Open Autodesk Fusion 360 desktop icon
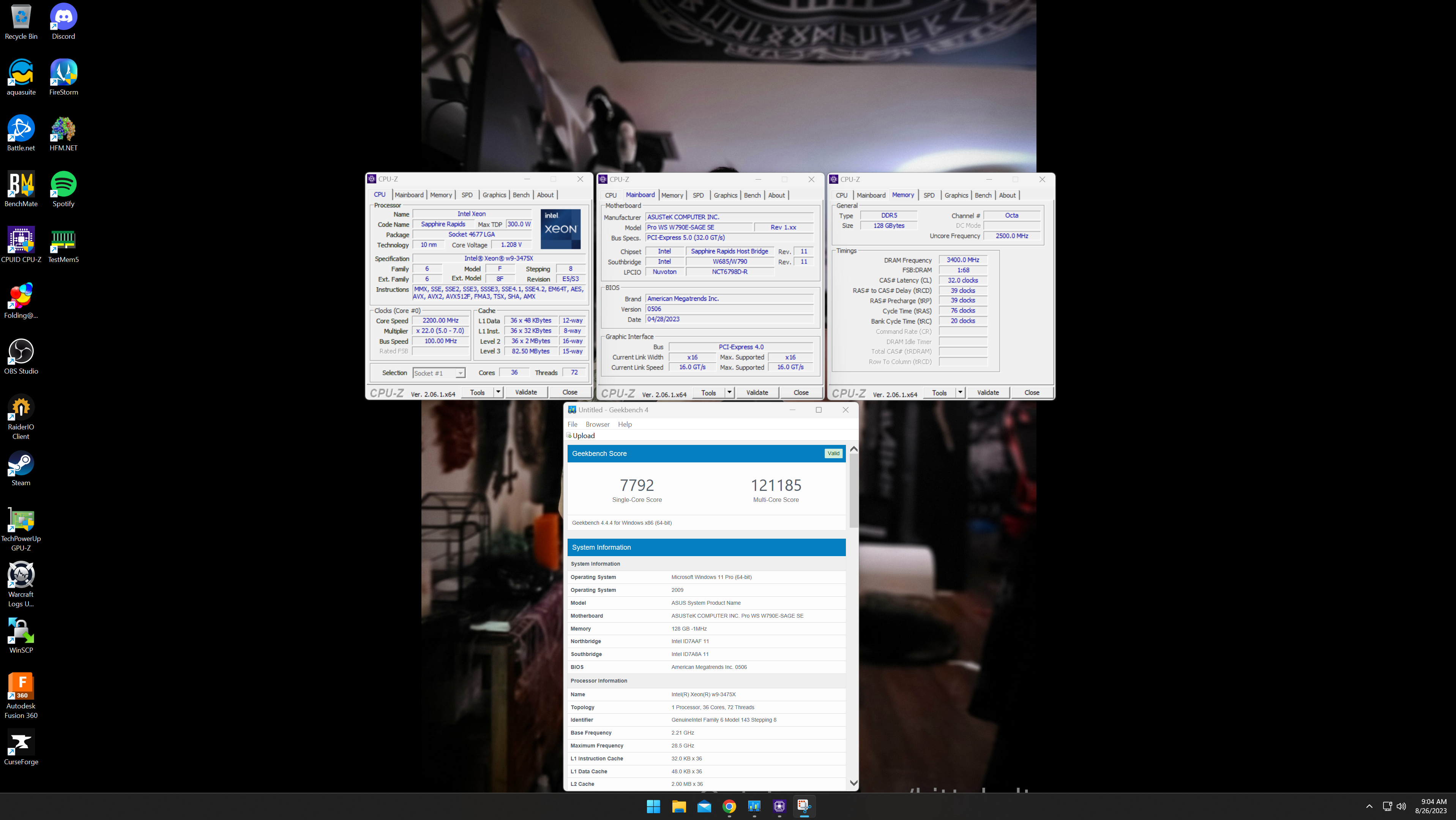 coord(21,696)
